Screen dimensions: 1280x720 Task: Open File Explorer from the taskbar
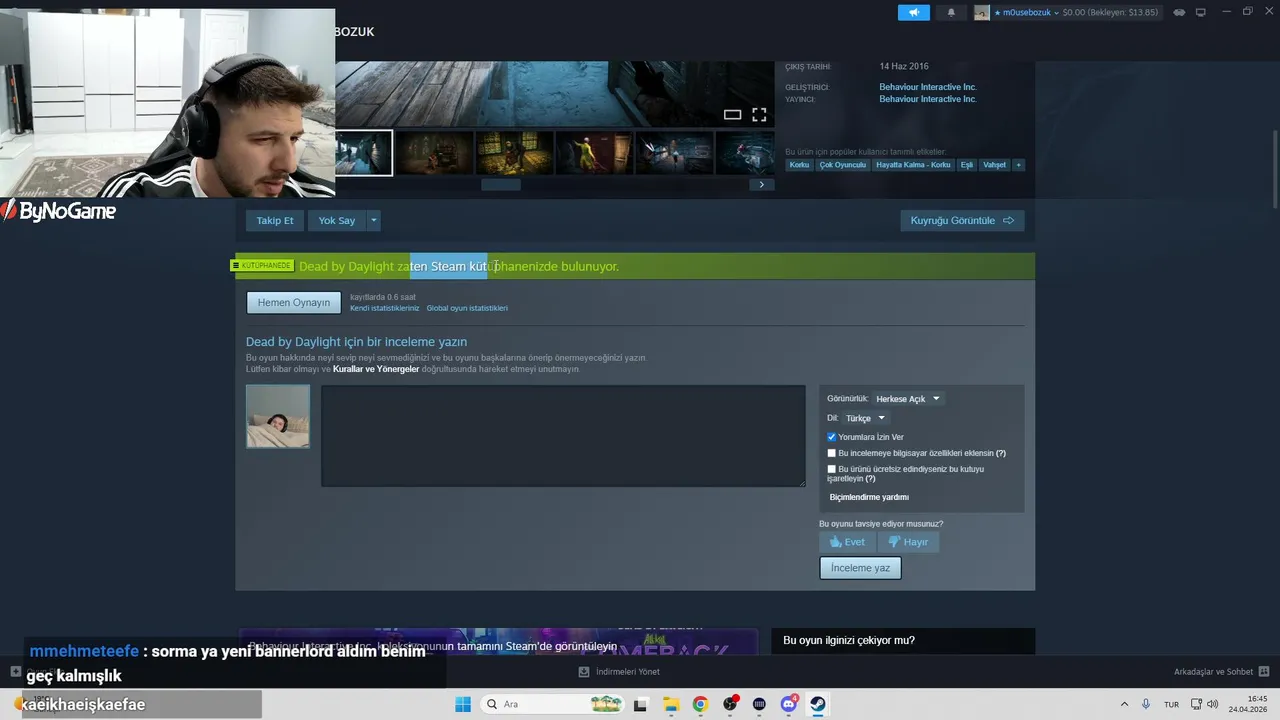[670, 704]
